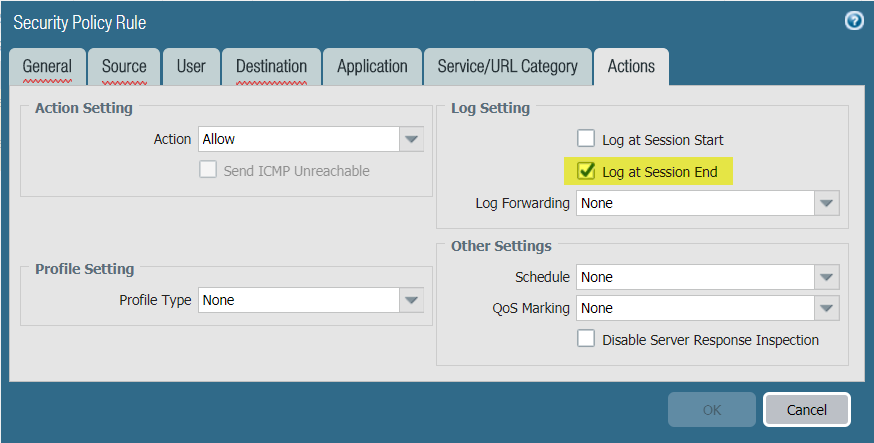Open the User tab

[191, 67]
